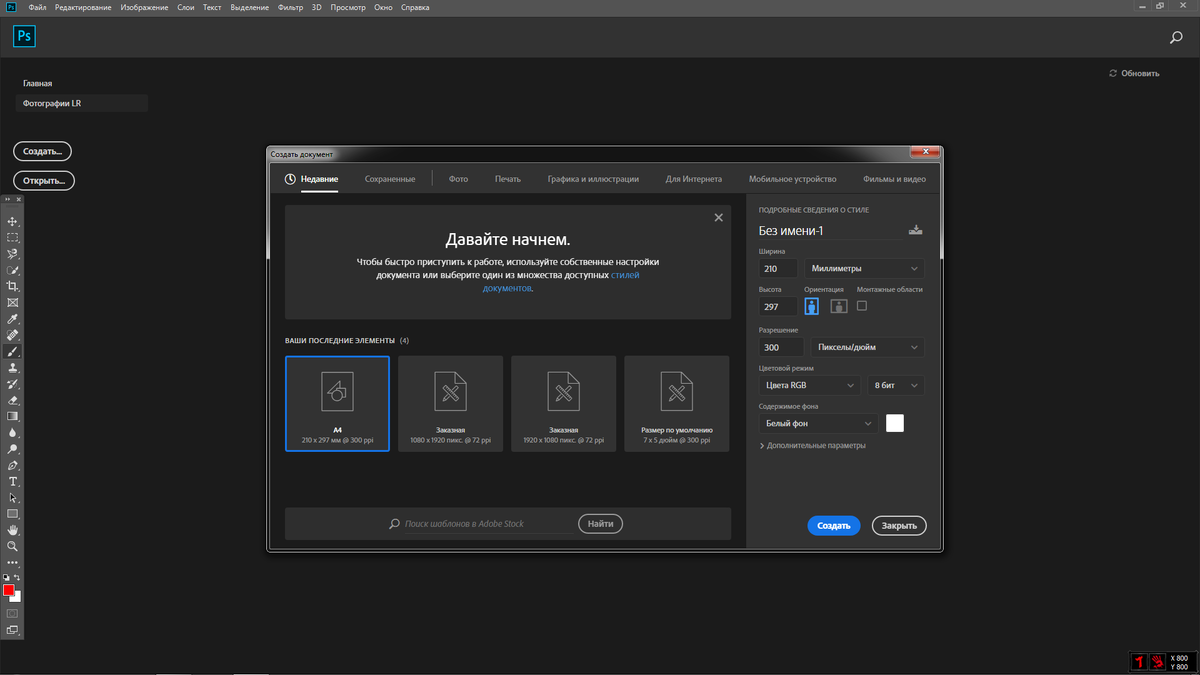Select the Eyedropper tool
This screenshot has height=675, width=1200.
click(13, 319)
